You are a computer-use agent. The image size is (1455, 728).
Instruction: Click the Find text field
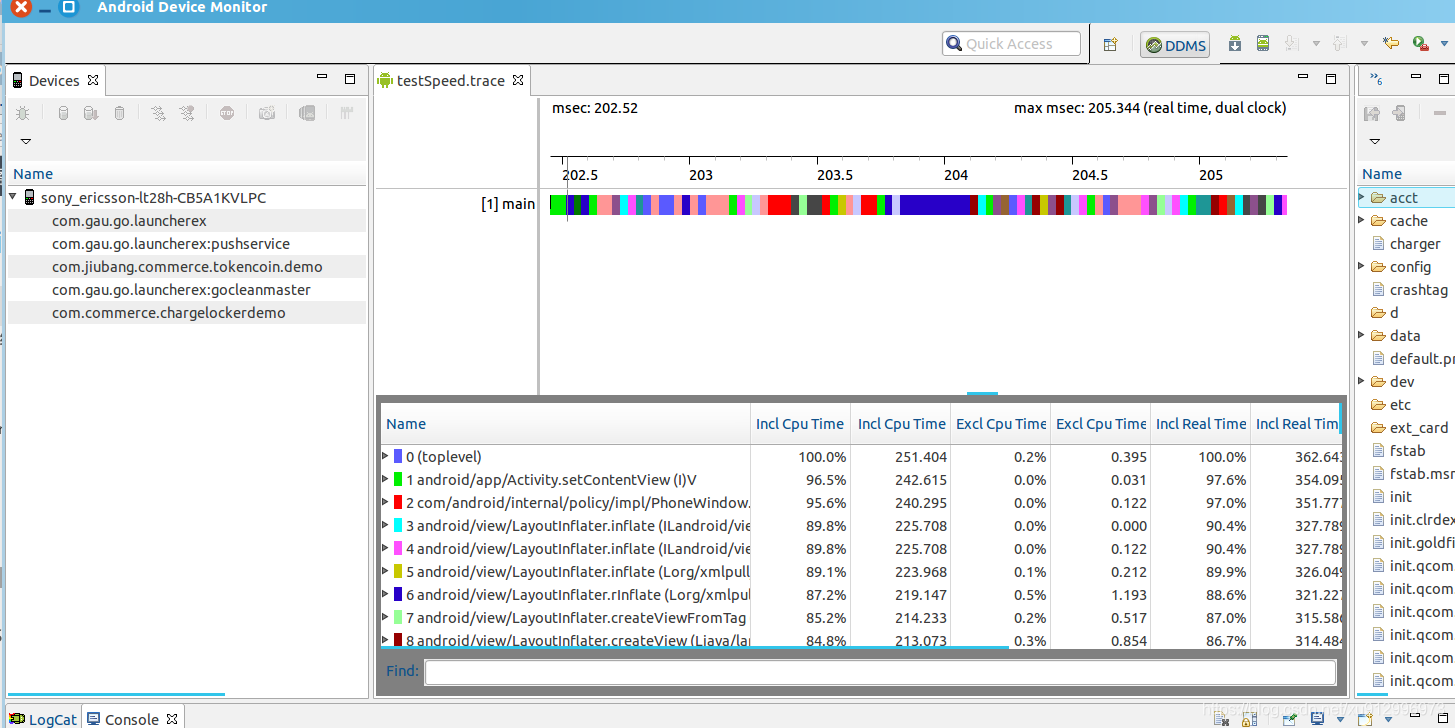click(x=880, y=672)
